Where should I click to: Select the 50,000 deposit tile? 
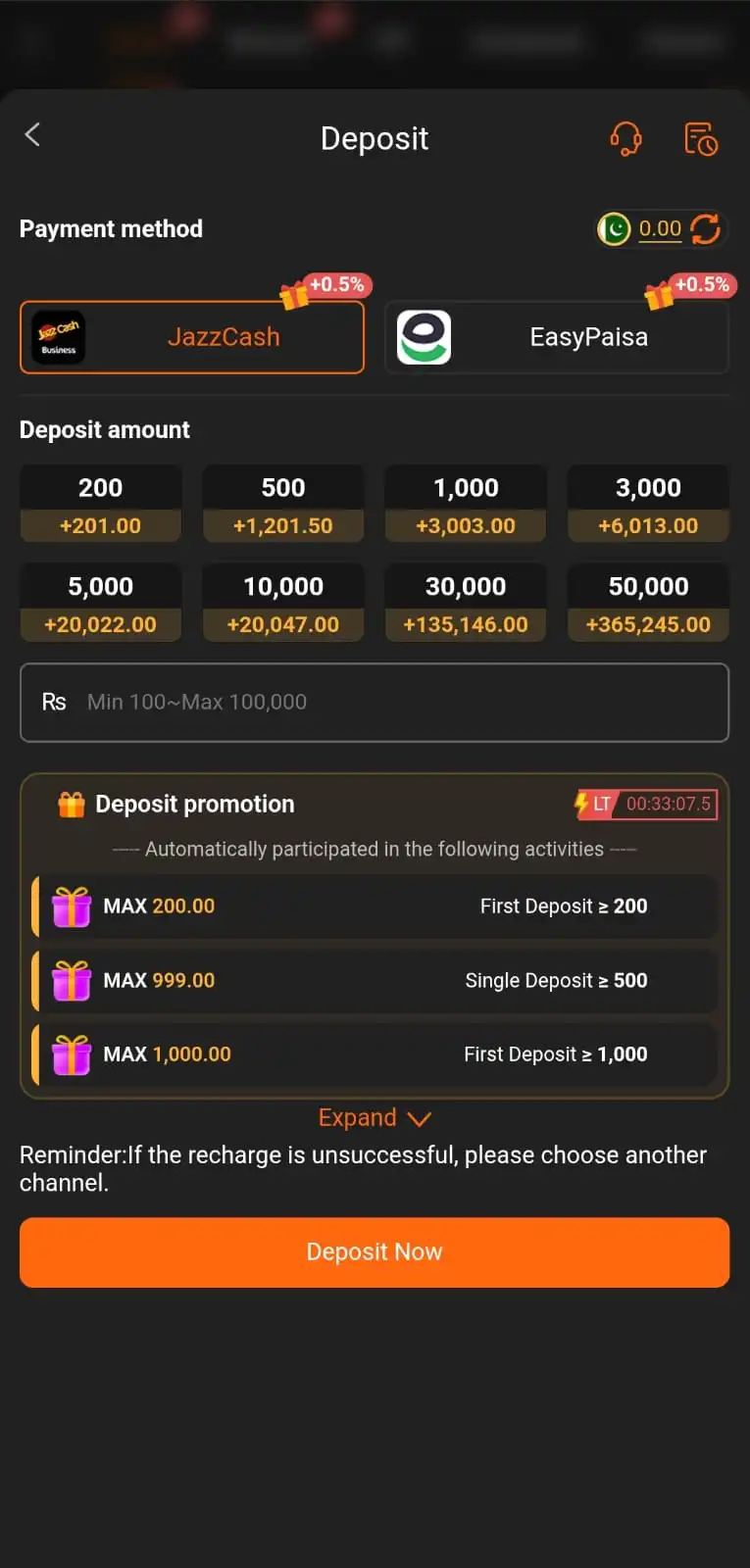648,602
